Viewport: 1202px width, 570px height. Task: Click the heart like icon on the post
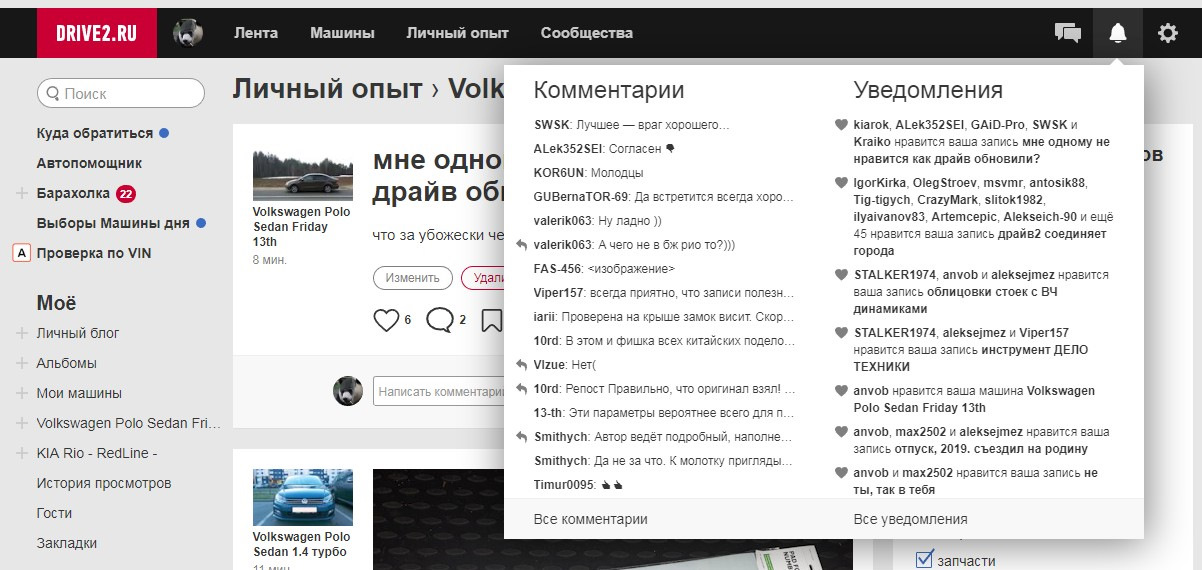(386, 320)
